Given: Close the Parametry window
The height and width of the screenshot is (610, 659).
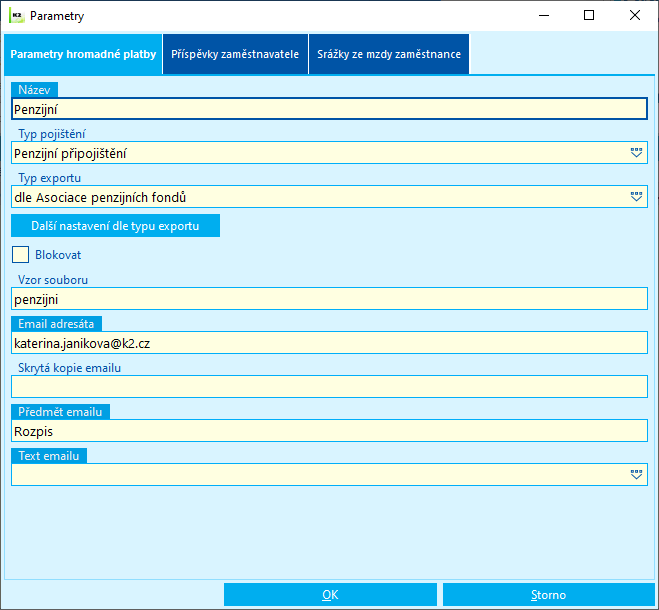Looking at the screenshot, I should [x=635, y=16].
